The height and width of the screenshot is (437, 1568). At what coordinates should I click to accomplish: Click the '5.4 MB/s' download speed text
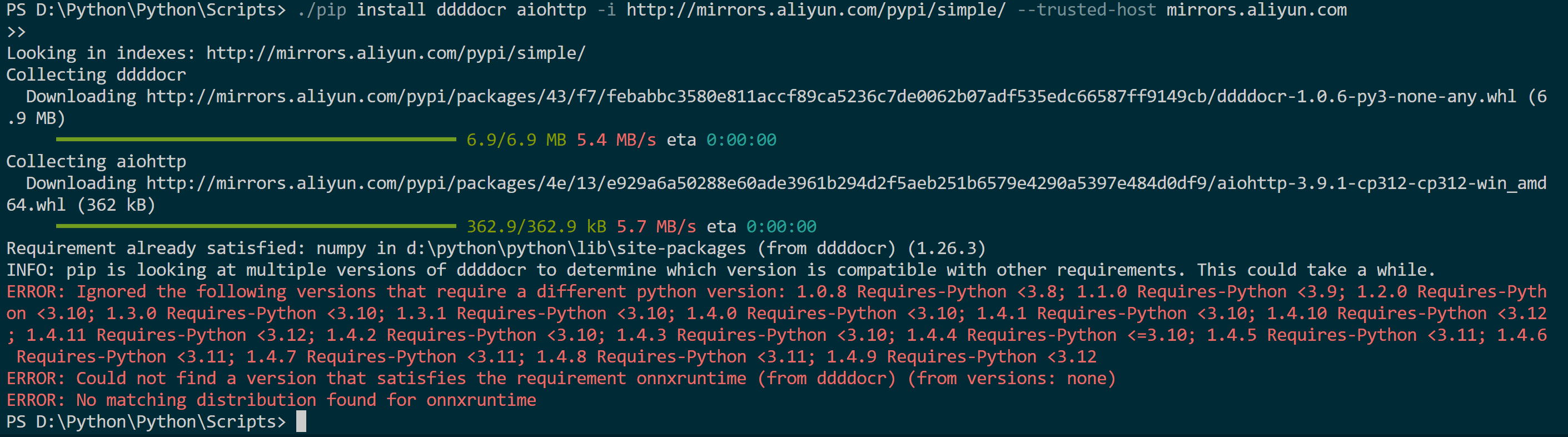click(x=616, y=141)
